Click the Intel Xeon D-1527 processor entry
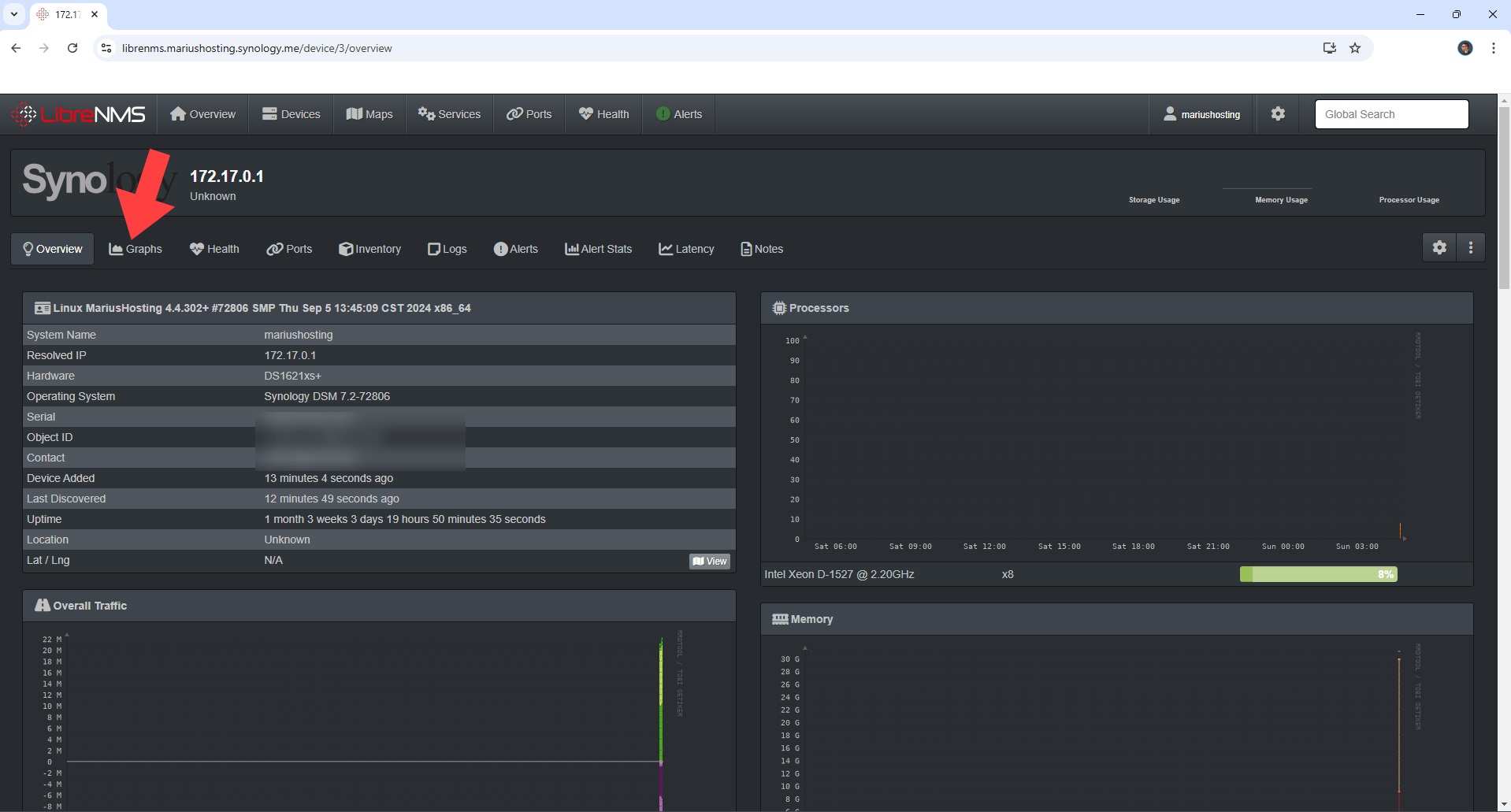This screenshot has width=1511, height=812. click(x=839, y=574)
